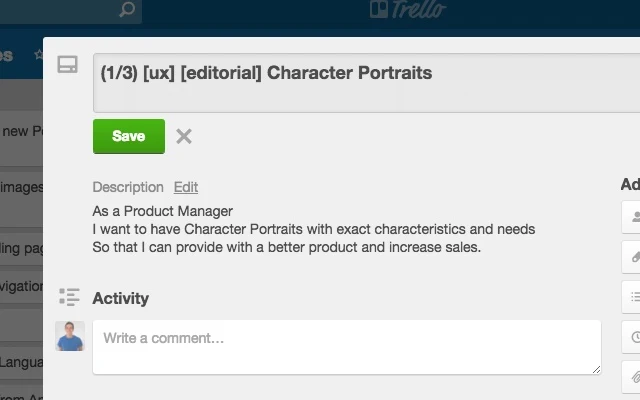This screenshot has width=640, height=400.
Task: Click the search magnifier icon
Action: point(127,11)
